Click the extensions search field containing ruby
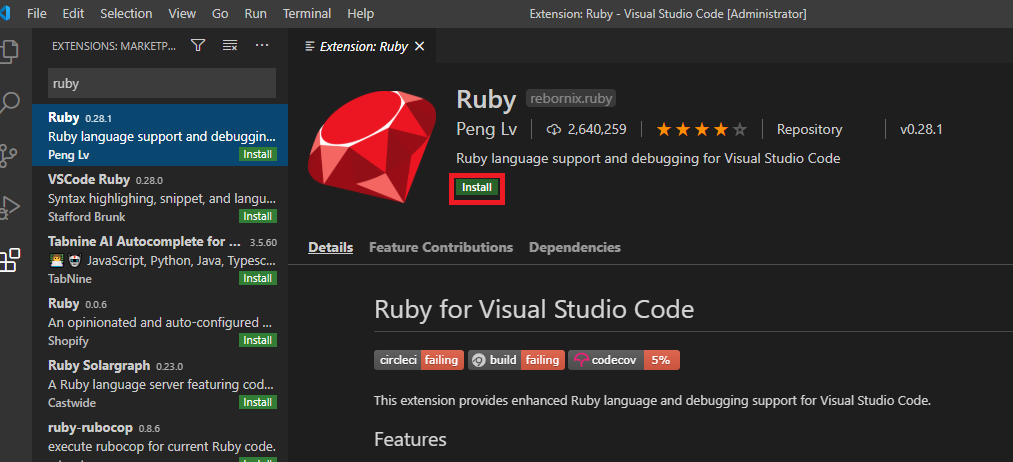This screenshot has width=1013, height=462. 160,84
